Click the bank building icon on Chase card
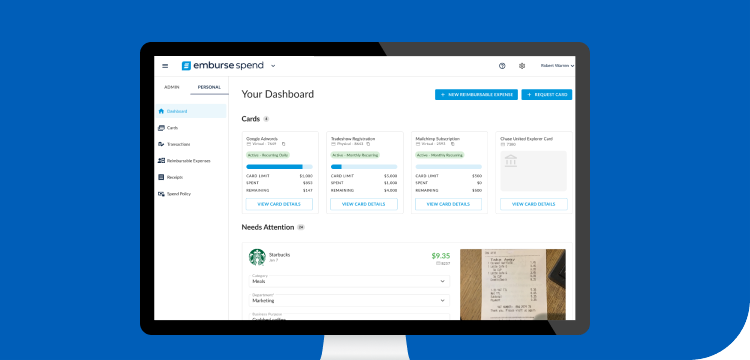The width and height of the screenshot is (750, 360). click(x=511, y=161)
